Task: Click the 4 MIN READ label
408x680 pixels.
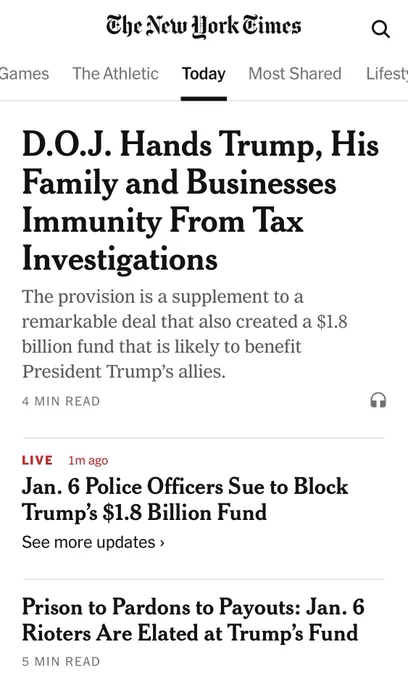Action: 61,401
